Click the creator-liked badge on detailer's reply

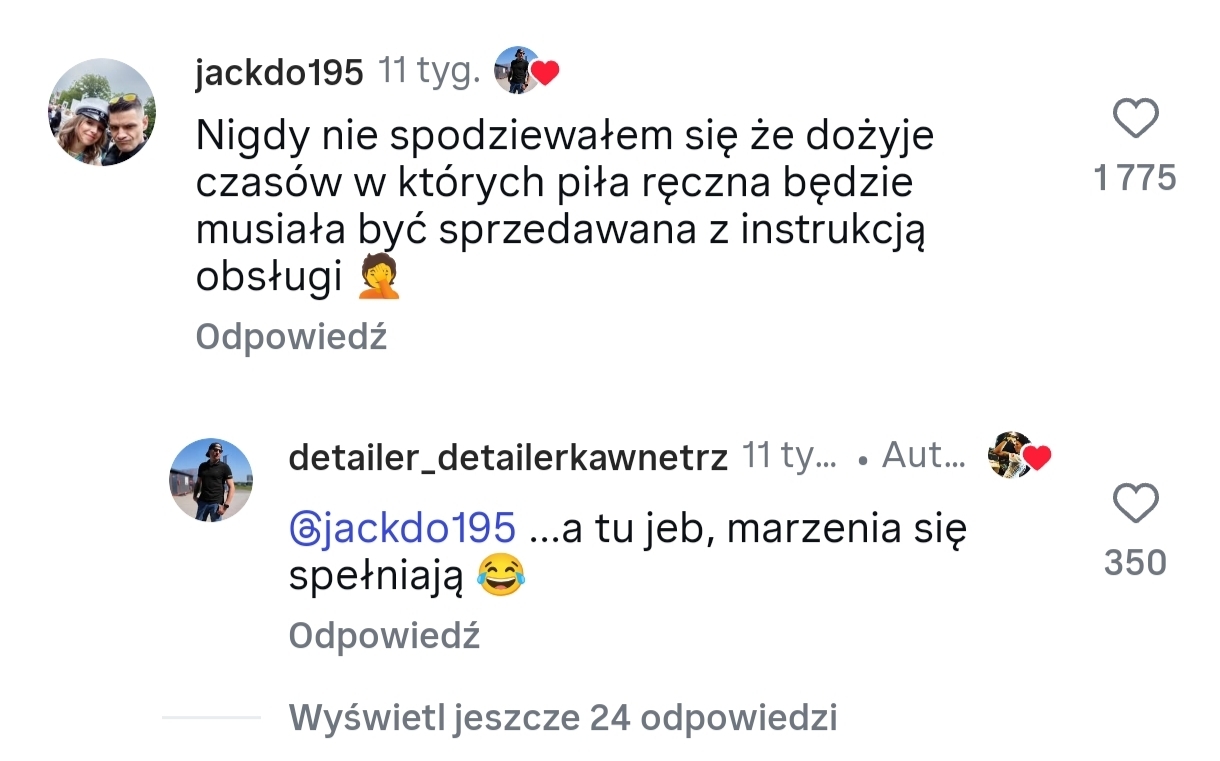[x=1019, y=456]
